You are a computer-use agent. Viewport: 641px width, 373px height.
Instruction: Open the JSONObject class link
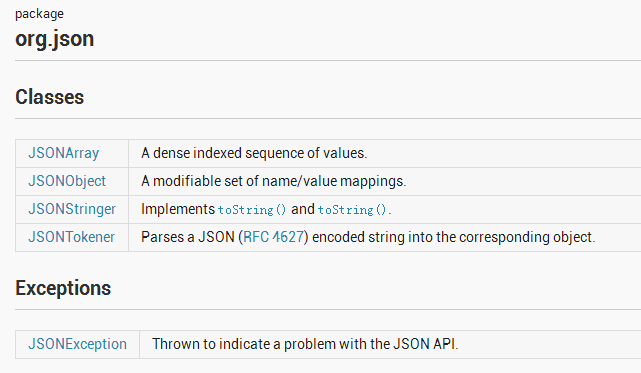(67, 181)
